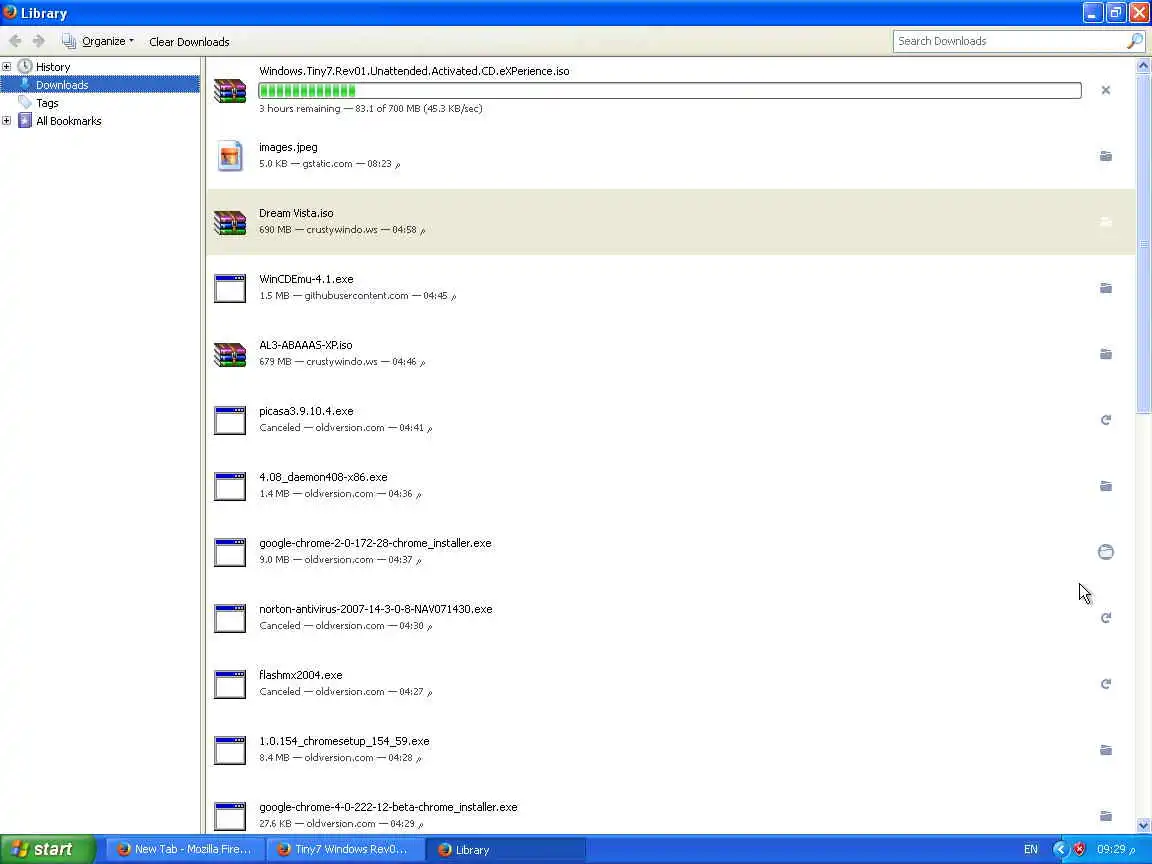Image resolution: width=1152 pixels, height=864 pixels.
Task: Click the scroll-down arrow of downloads list
Action: click(1143, 825)
